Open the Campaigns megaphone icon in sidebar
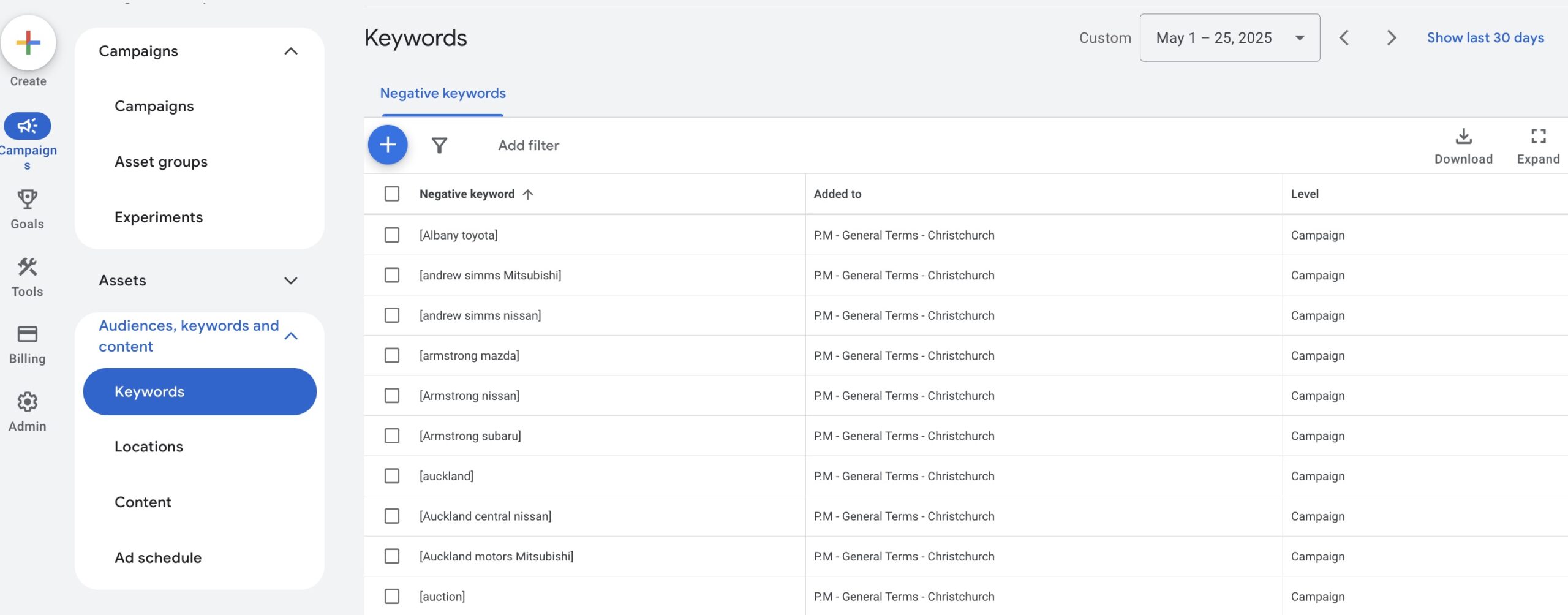1568x615 pixels. (x=28, y=126)
